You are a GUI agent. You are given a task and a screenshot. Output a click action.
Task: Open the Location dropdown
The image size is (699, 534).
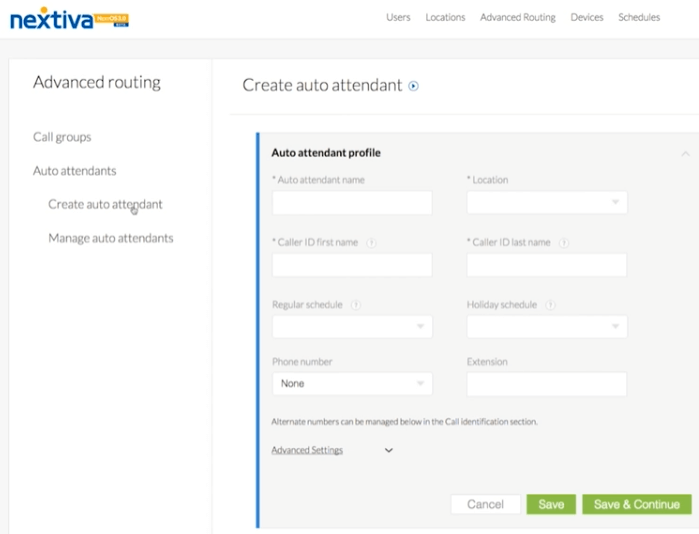[x=547, y=202]
